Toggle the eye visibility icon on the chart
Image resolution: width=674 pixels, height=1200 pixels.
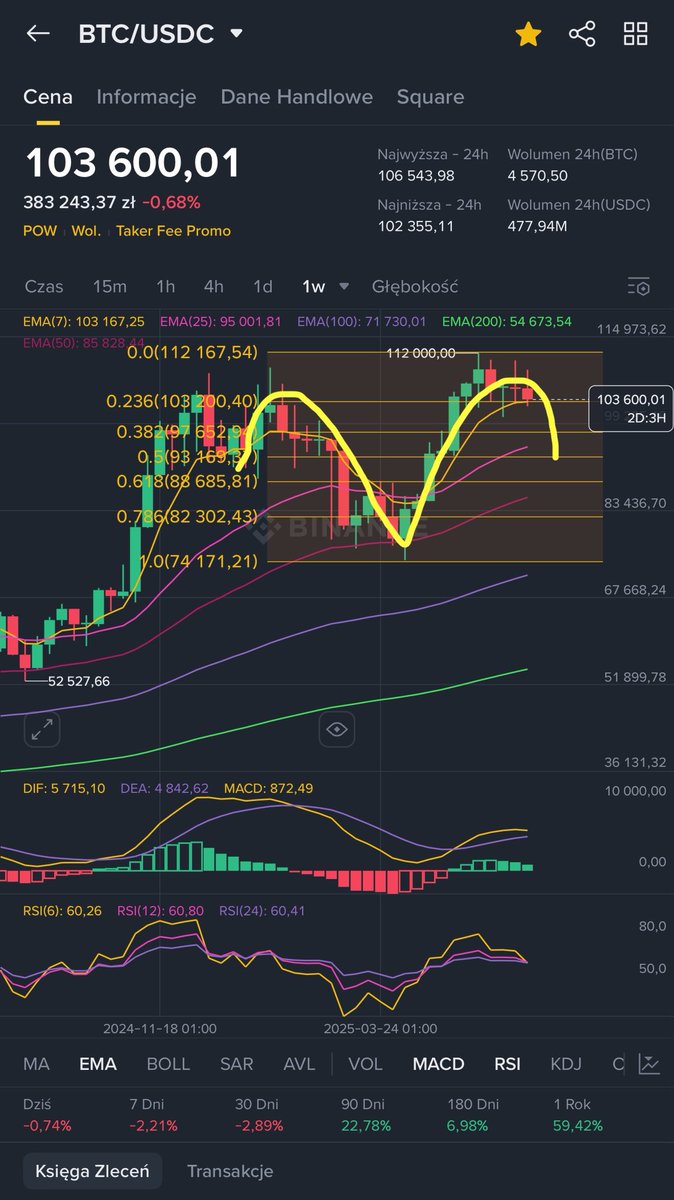[337, 730]
